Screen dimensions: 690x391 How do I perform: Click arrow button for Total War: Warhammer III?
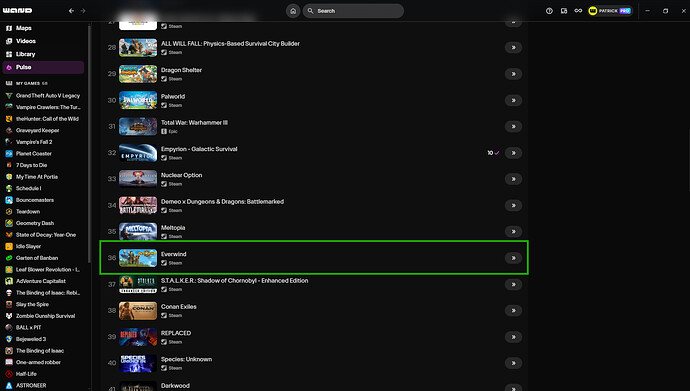[513, 127]
